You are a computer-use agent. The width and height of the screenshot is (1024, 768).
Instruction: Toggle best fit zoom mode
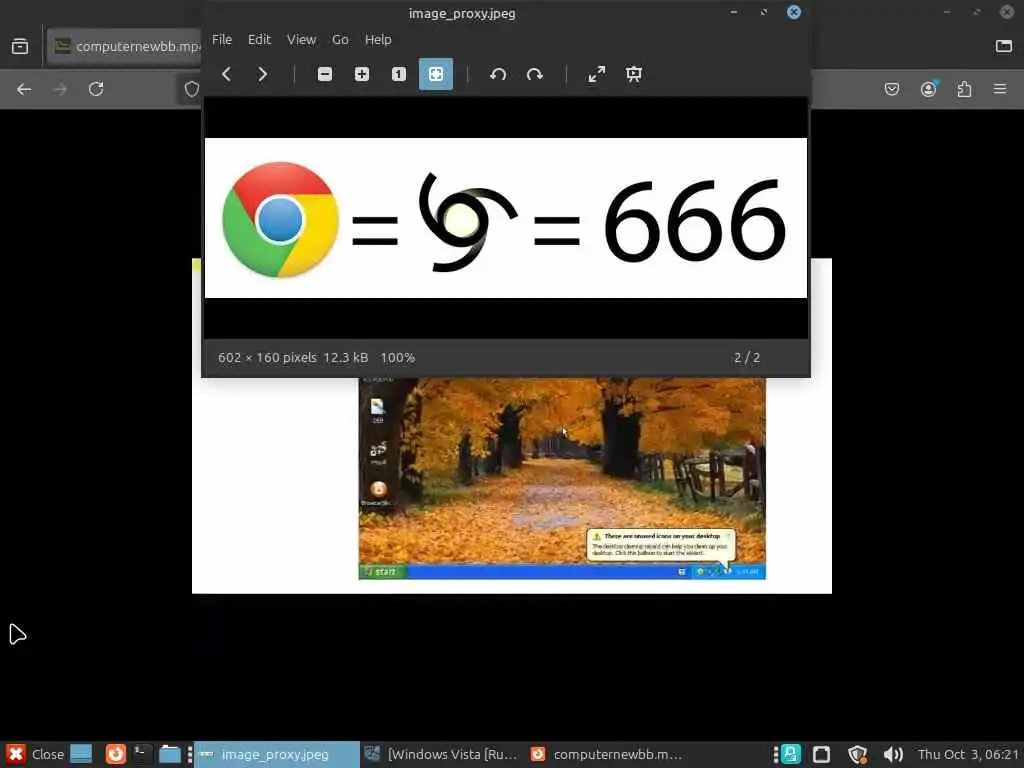(x=436, y=74)
